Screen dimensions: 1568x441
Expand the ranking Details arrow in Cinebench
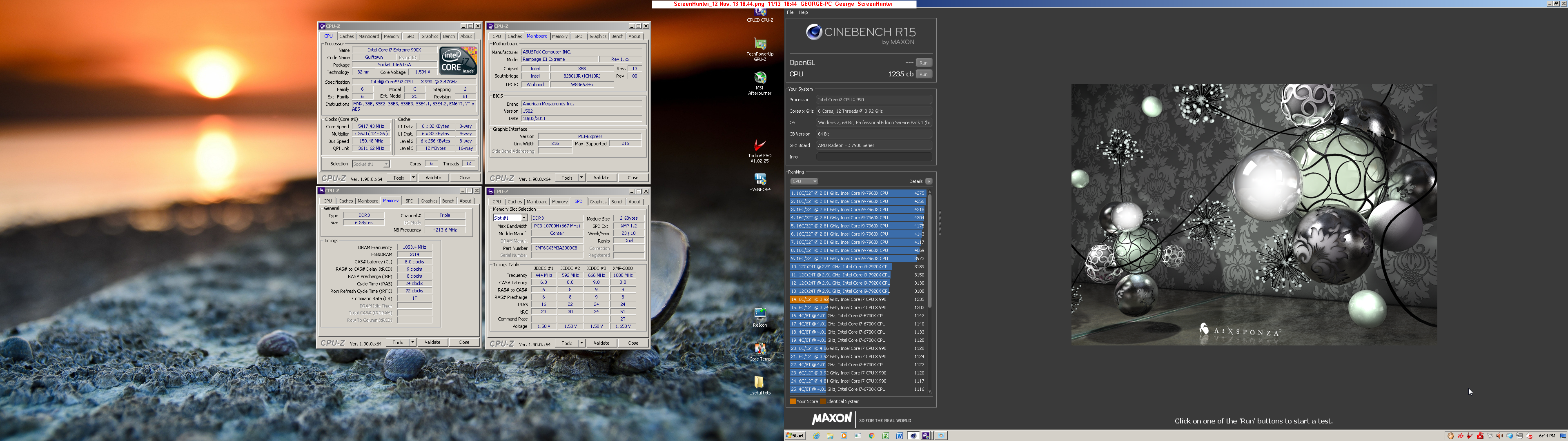(x=929, y=181)
